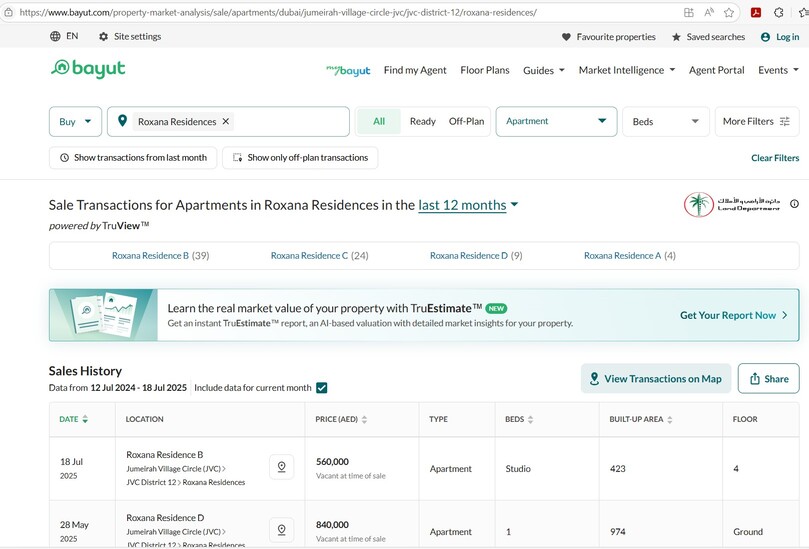Click the myBayut logo link

[348, 70]
